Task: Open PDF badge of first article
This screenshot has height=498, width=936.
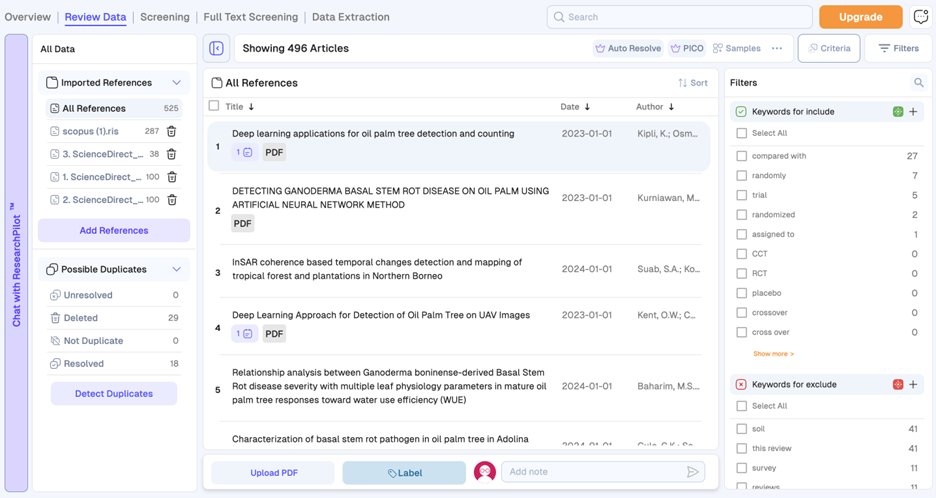Action: [x=274, y=153]
